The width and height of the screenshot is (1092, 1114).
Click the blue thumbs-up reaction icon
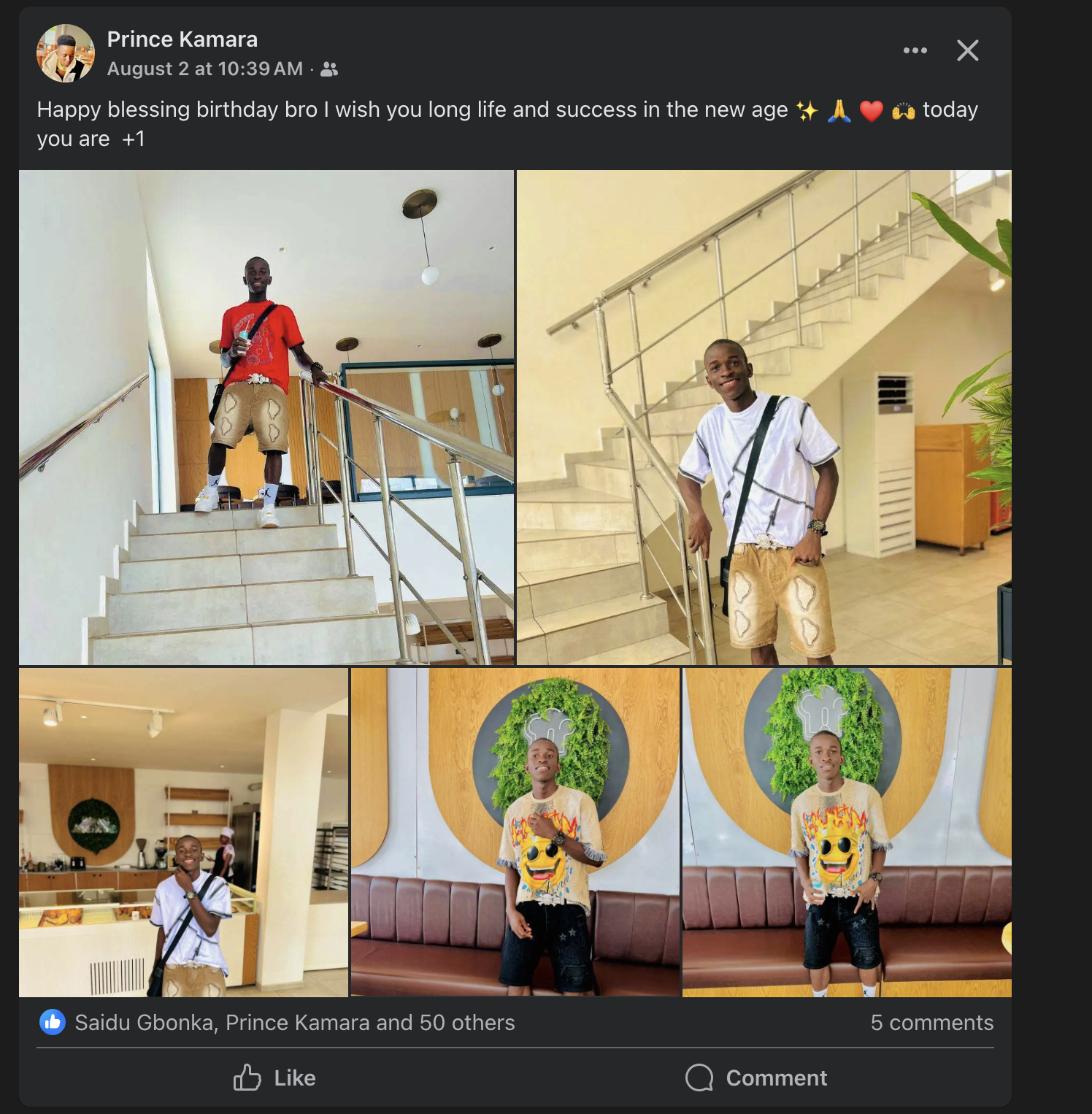53,1023
